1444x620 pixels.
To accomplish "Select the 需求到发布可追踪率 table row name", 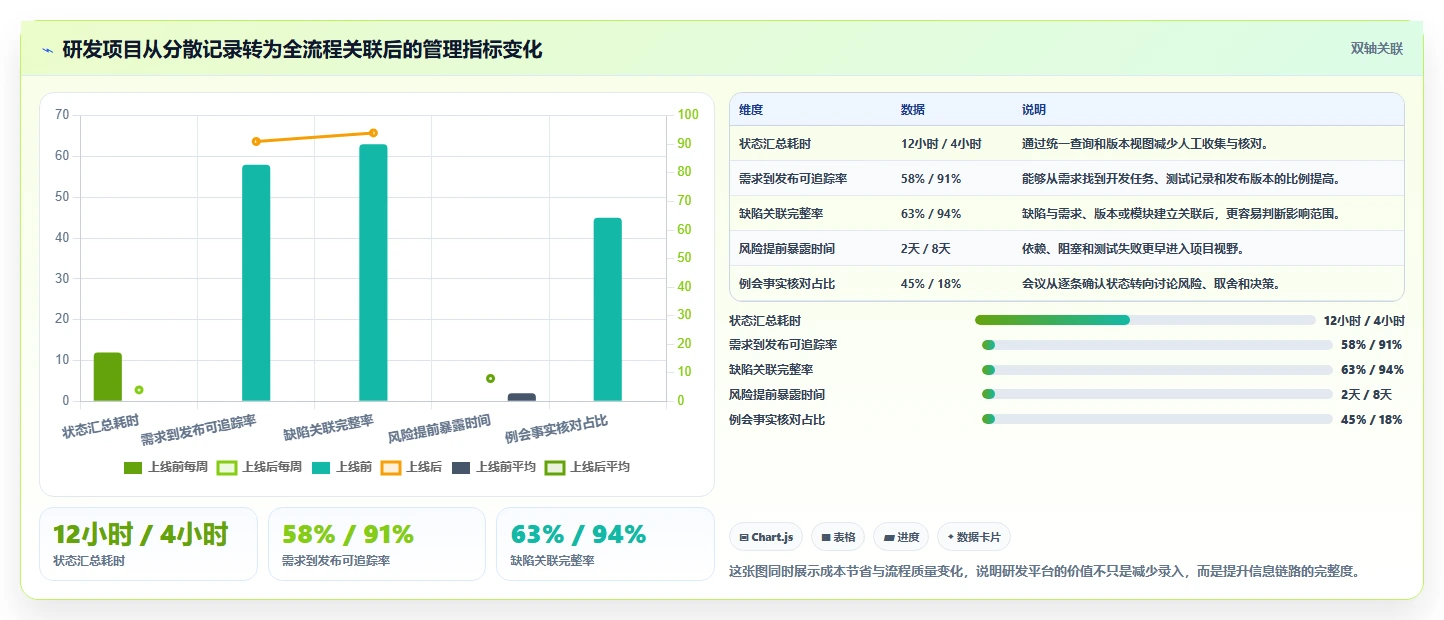I will tap(793, 179).
